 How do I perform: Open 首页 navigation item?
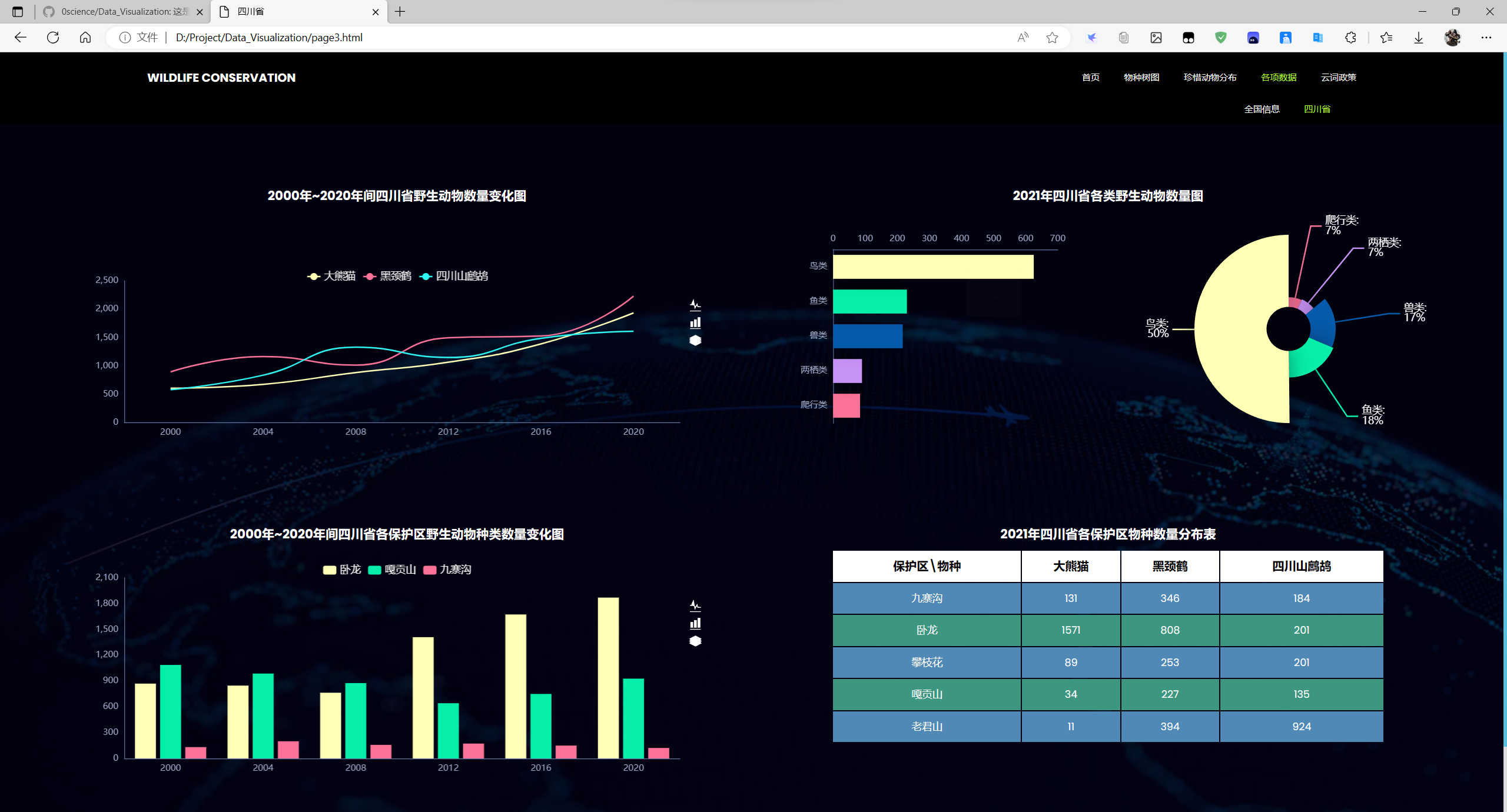coord(1091,78)
